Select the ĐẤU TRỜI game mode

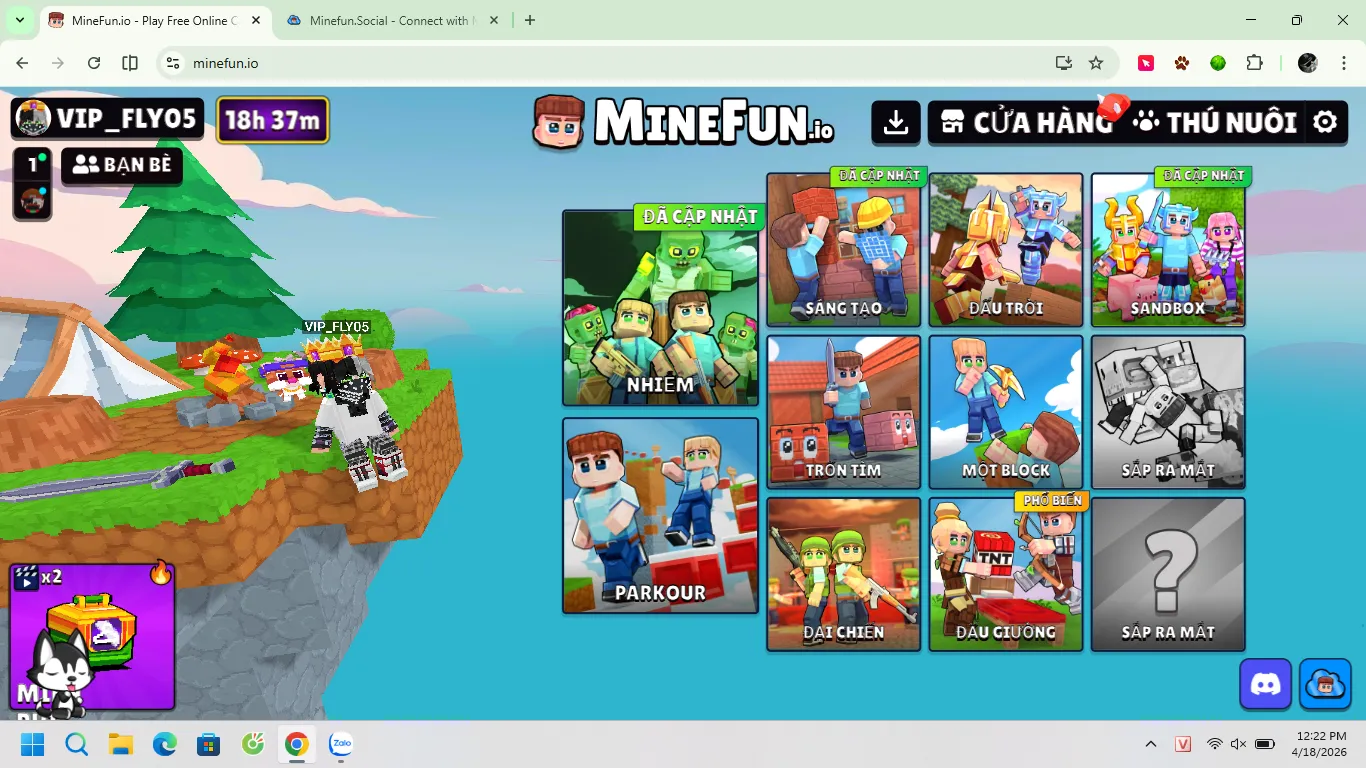1006,250
